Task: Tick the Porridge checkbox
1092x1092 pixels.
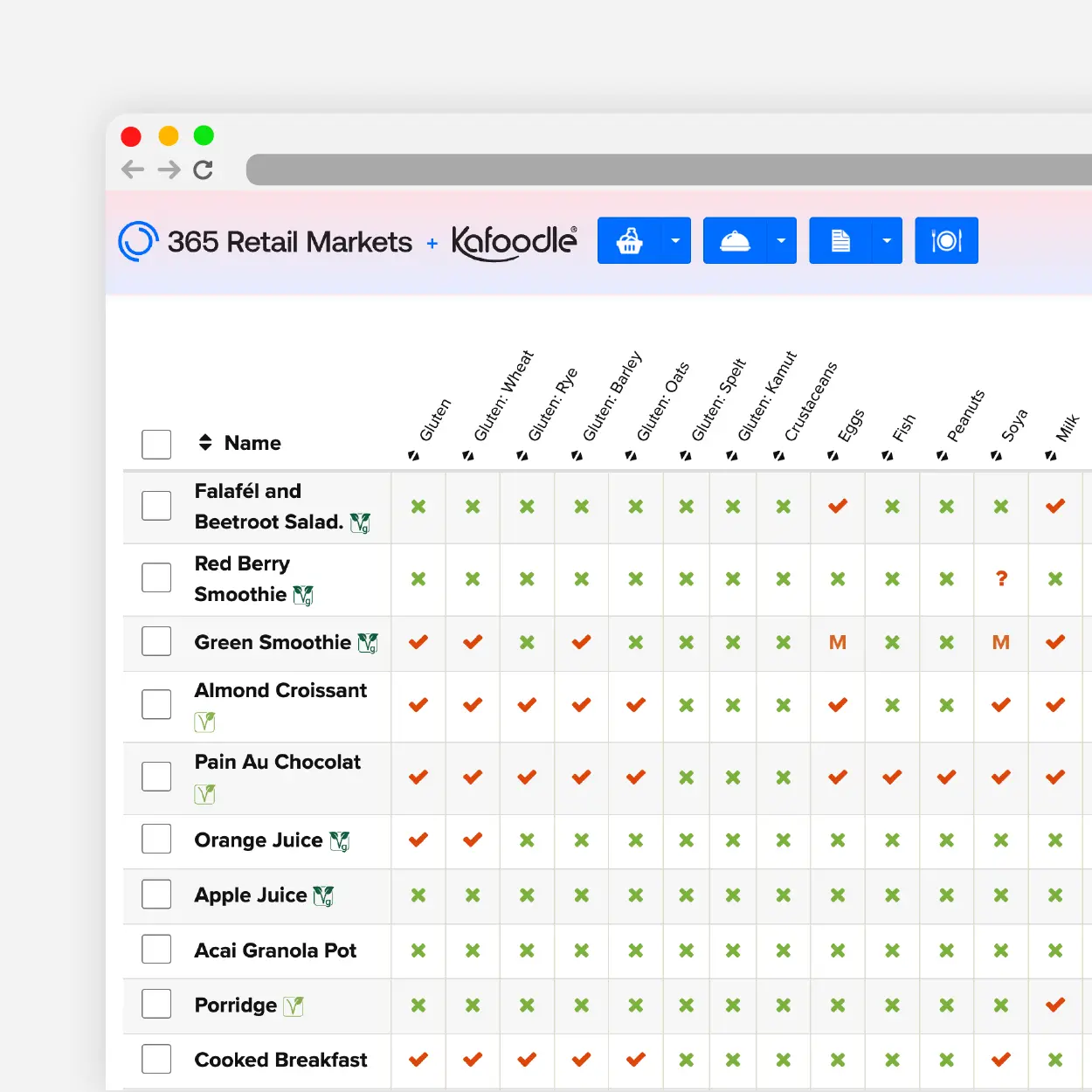Action: (x=156, y=1004)
